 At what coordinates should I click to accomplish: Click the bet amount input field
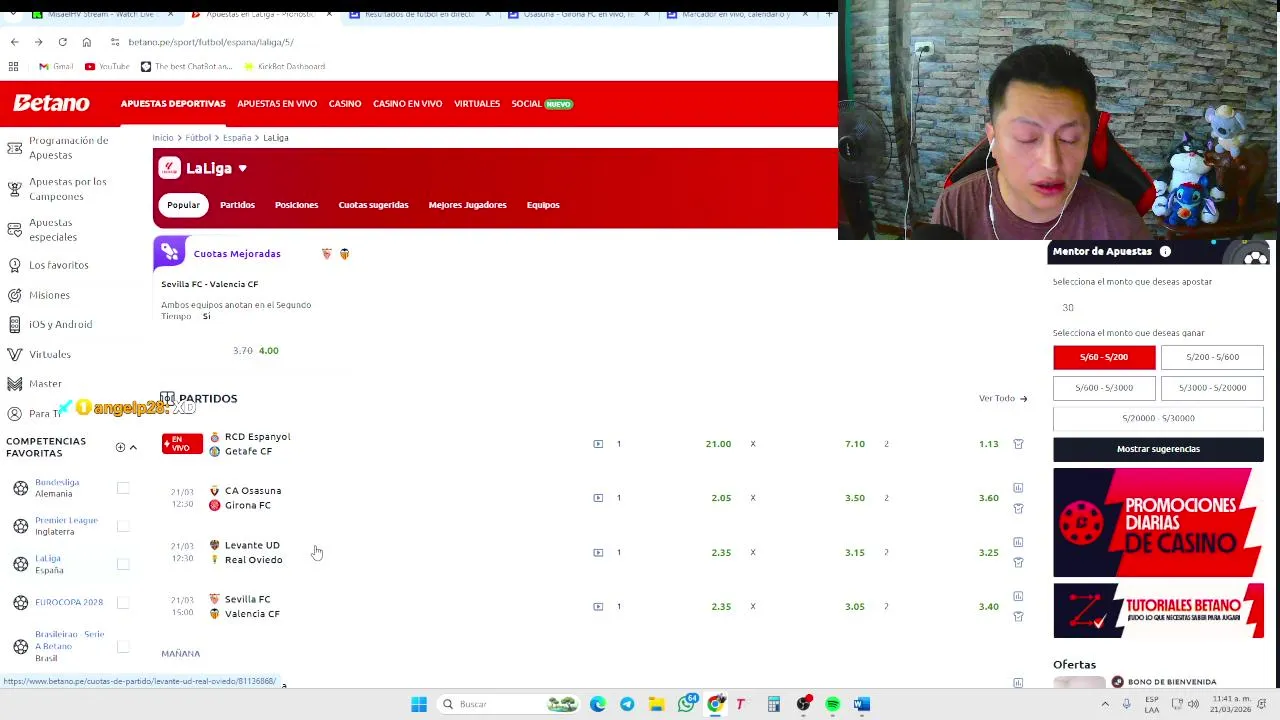[x=1158, y=308]
